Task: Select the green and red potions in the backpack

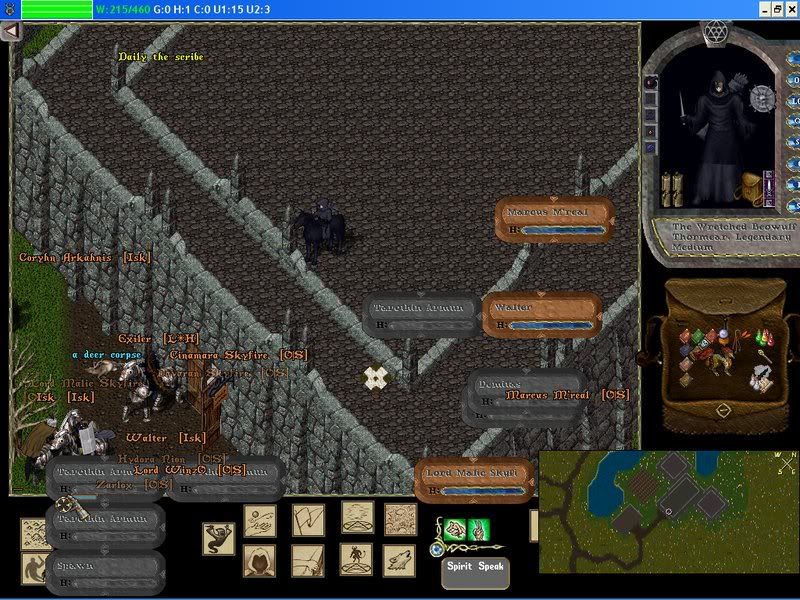Action: coord(763,338)
